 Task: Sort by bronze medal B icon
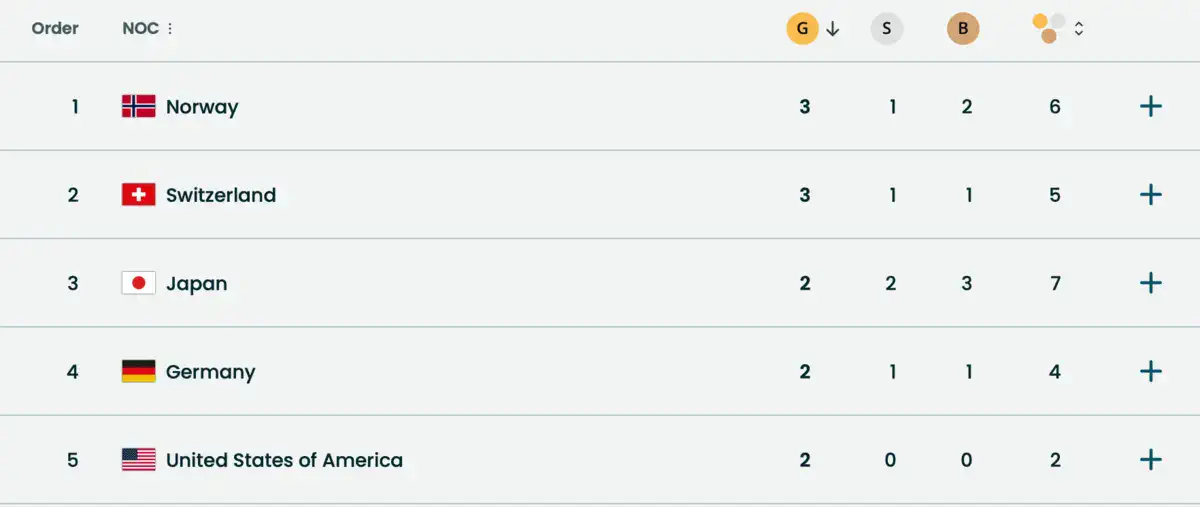(963, 29)
